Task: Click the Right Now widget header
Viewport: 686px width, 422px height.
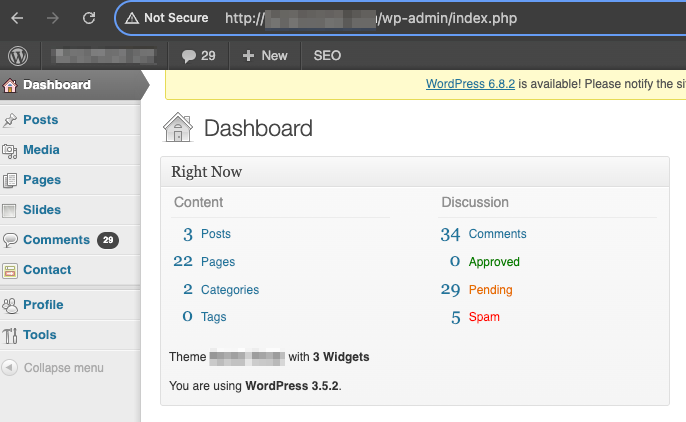Action: coord(415,172)
